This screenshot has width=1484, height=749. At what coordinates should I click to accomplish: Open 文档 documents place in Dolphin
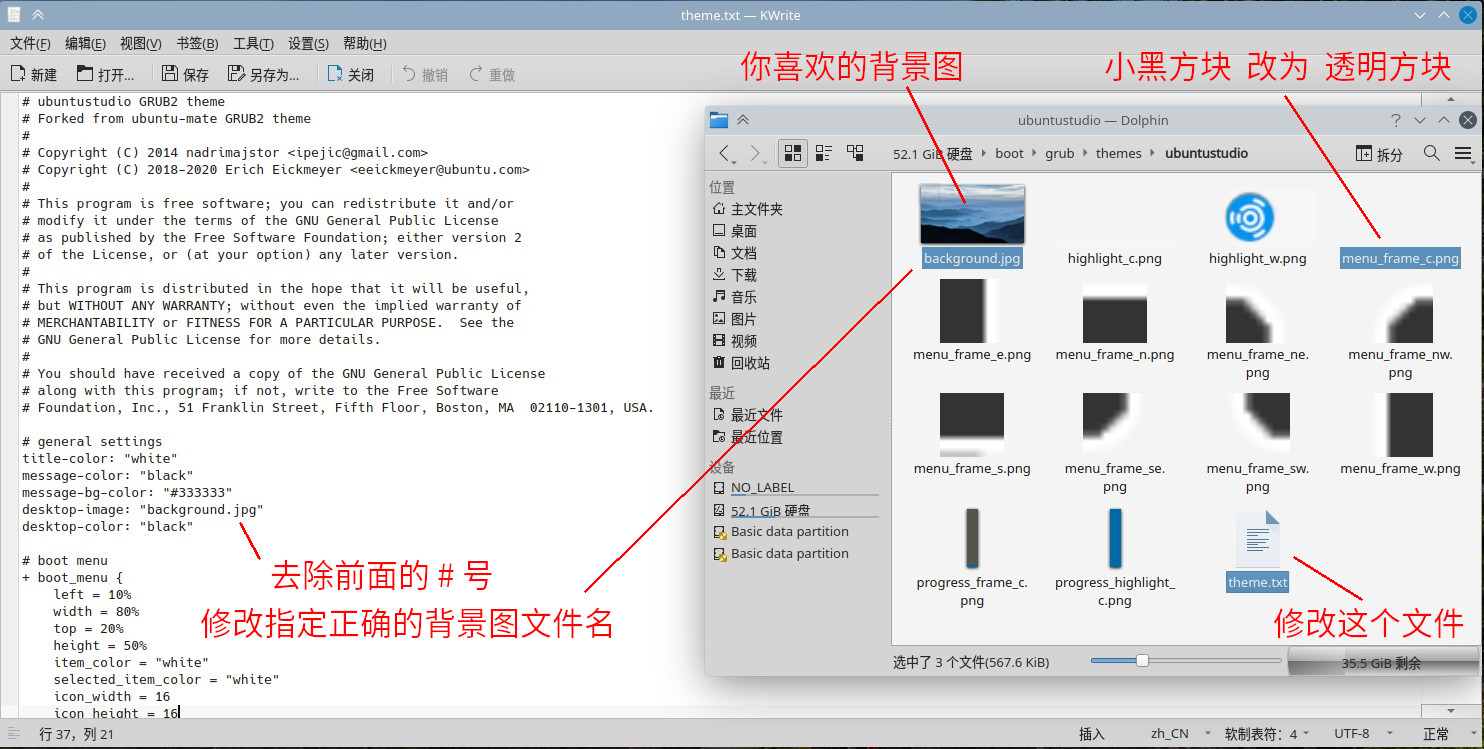[x=734, y=253]
